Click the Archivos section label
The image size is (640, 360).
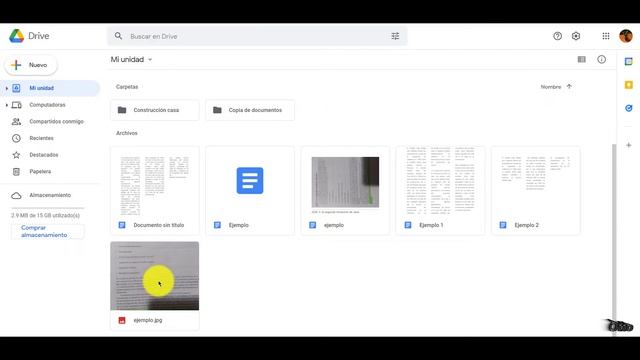tap(127, 133)
